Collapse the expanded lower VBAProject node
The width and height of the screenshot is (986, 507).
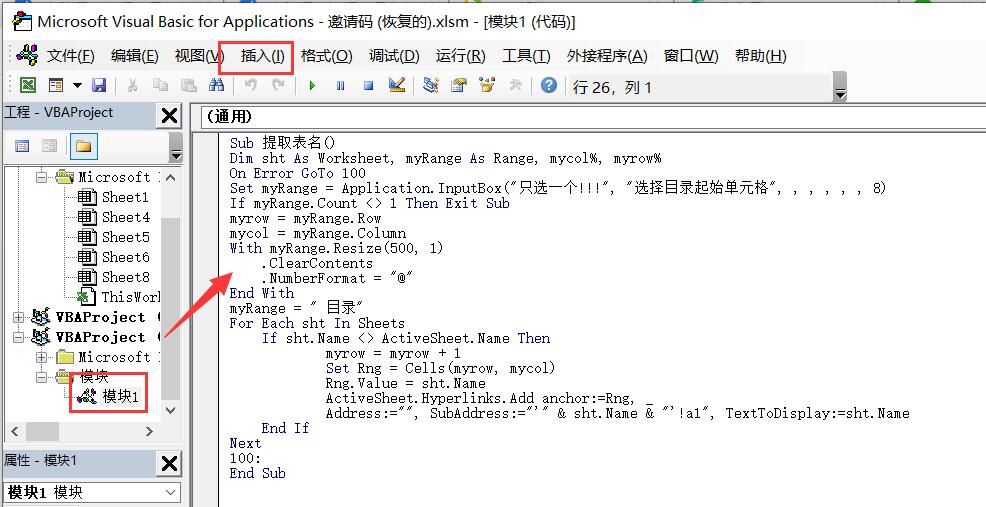[x=18, y=337]
